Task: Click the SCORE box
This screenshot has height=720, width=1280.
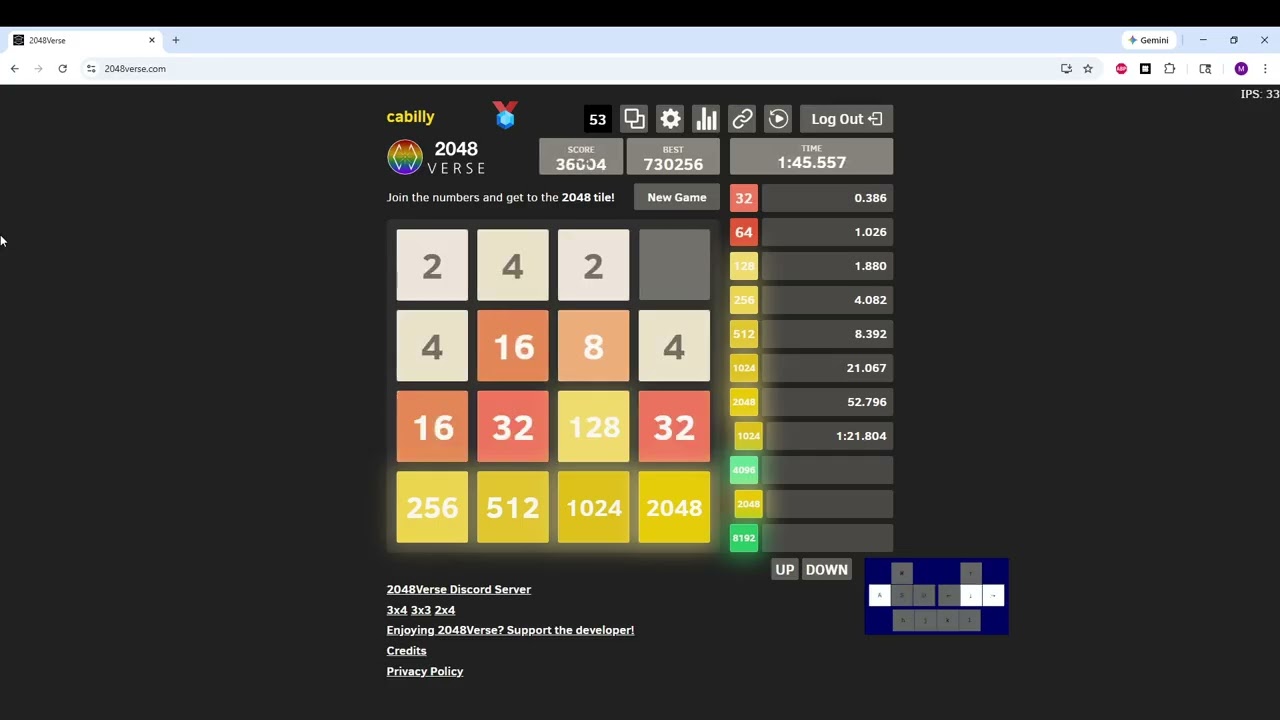Action: (x=581, y=157)
